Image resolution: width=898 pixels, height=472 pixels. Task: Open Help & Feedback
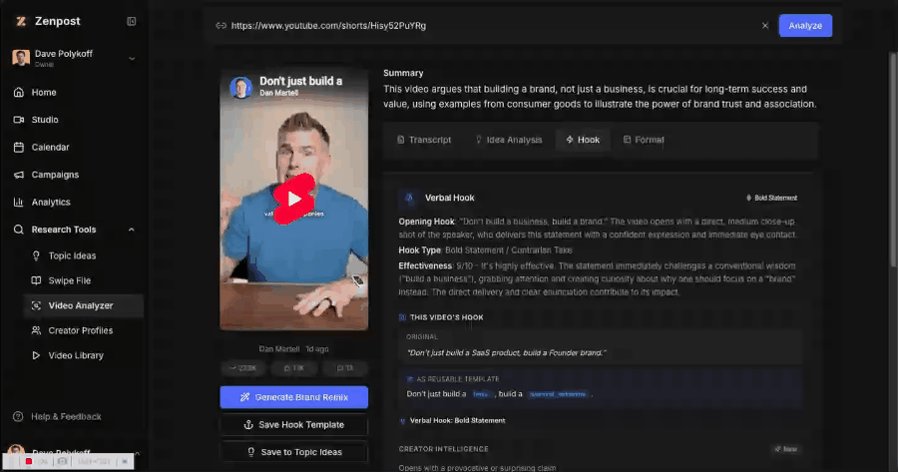(x=66, y=416)
